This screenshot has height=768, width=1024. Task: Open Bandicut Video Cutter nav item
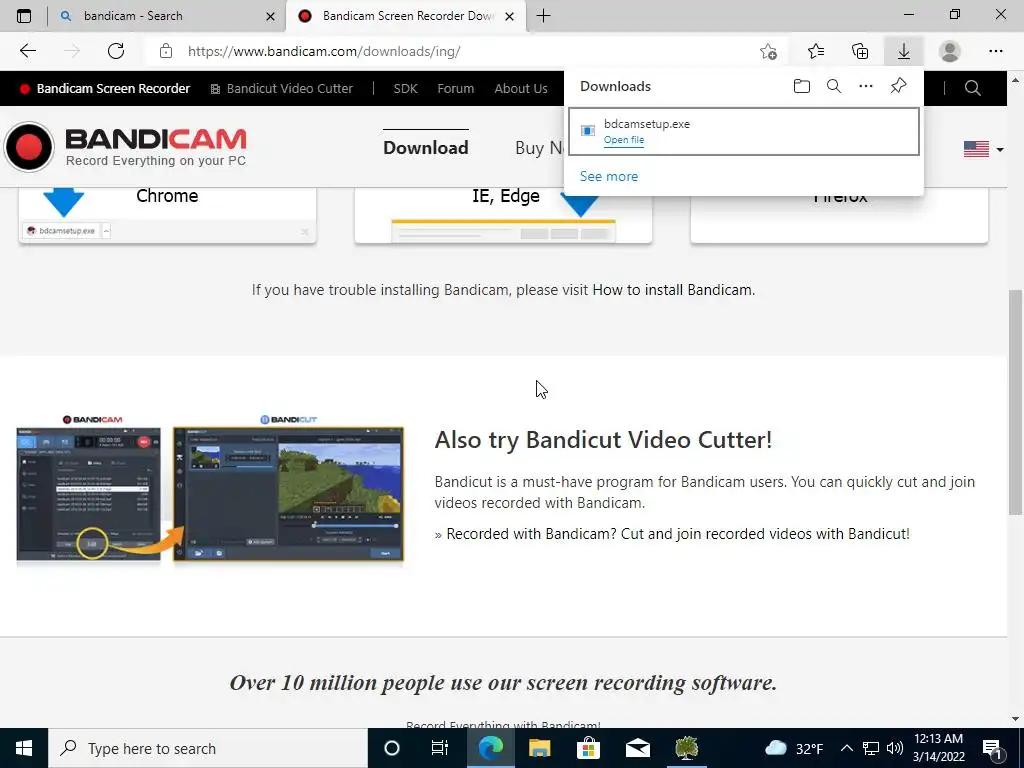[281, 88]
